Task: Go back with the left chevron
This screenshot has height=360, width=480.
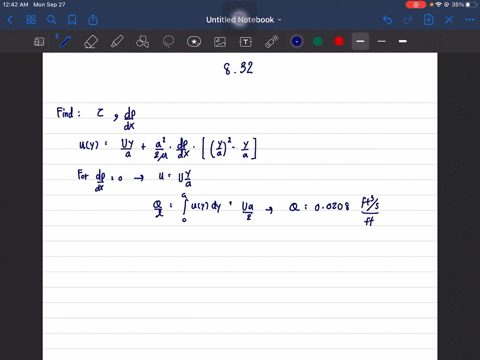Action: [10, 20]
